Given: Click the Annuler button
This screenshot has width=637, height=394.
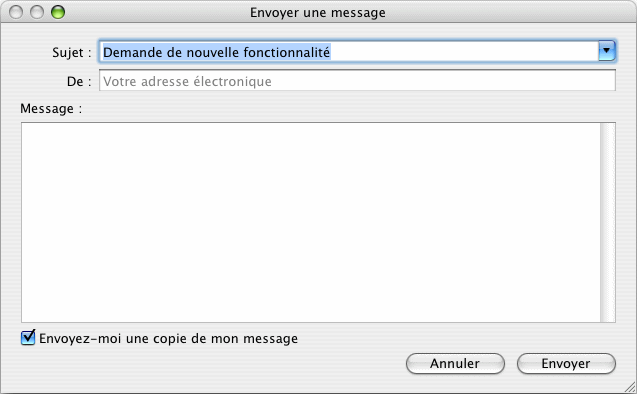Looking at the screenshot, I should (x=455, y=364).
